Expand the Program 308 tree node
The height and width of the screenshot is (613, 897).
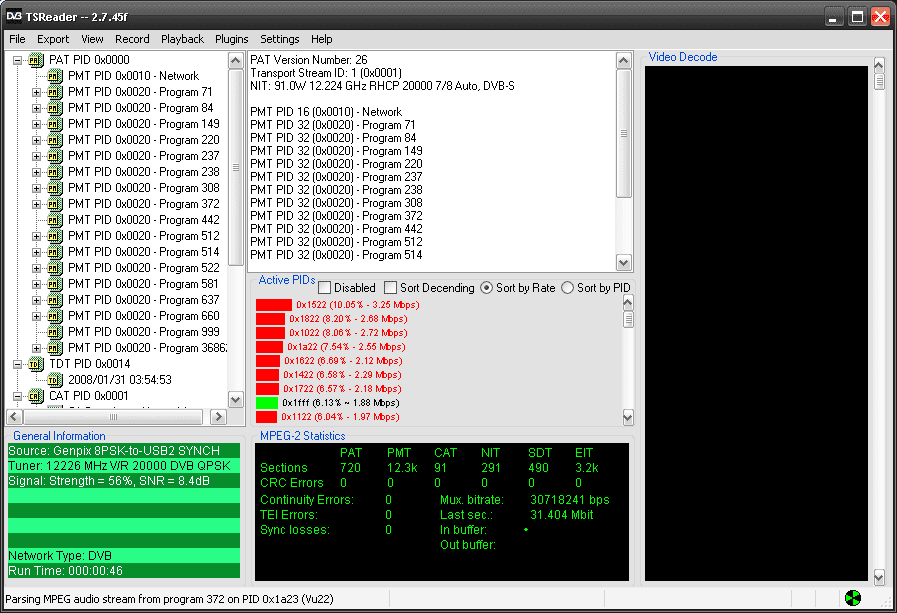(x=36, y=188)
